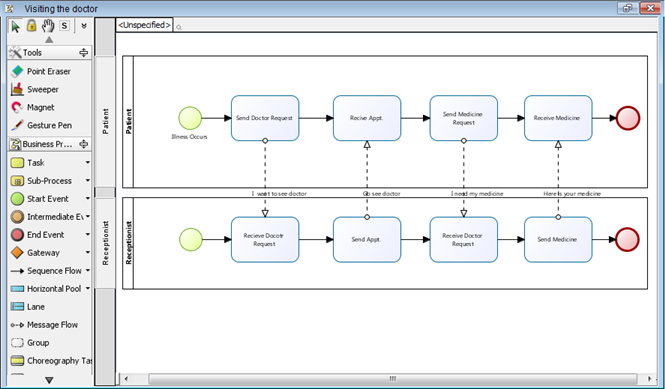Select the Illness Occurs start event
The height and width of the screenshot is (389, 665).
click(190, 118)
